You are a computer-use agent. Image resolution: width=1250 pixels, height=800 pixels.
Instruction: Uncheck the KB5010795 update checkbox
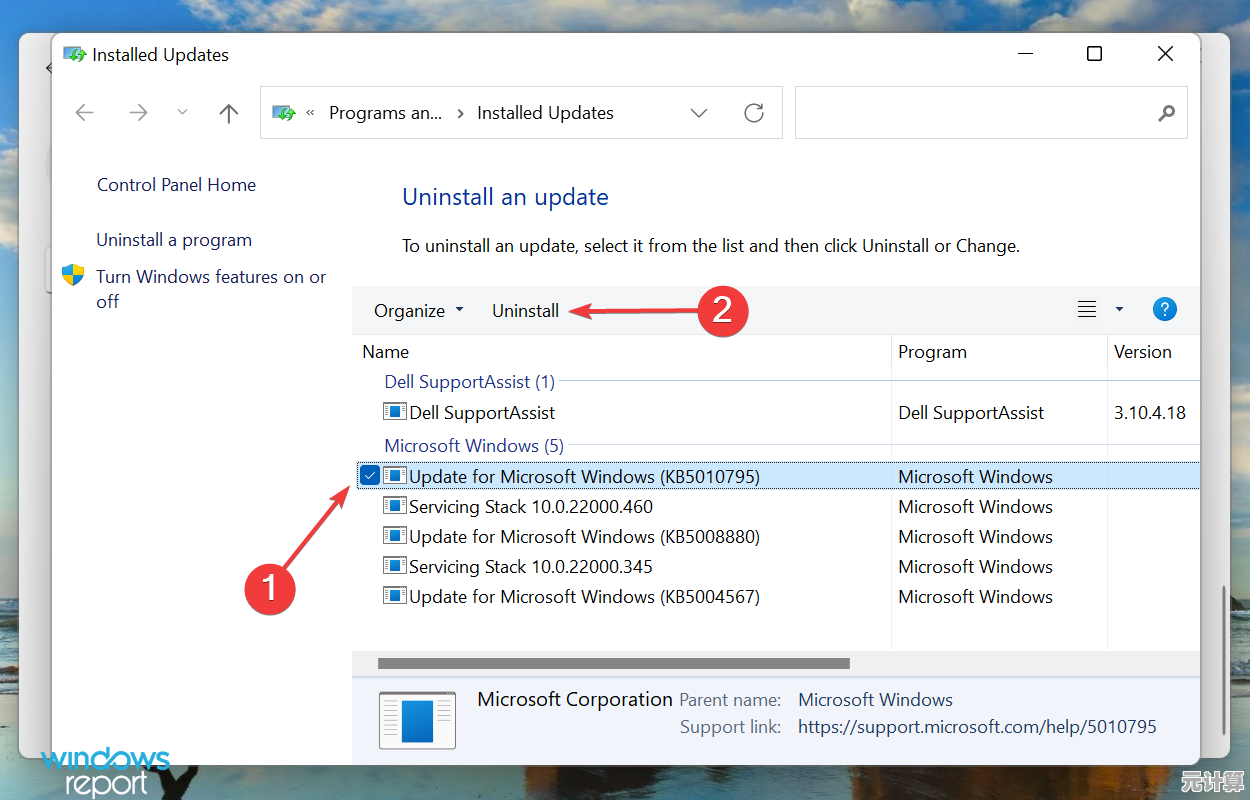[370, 476]
